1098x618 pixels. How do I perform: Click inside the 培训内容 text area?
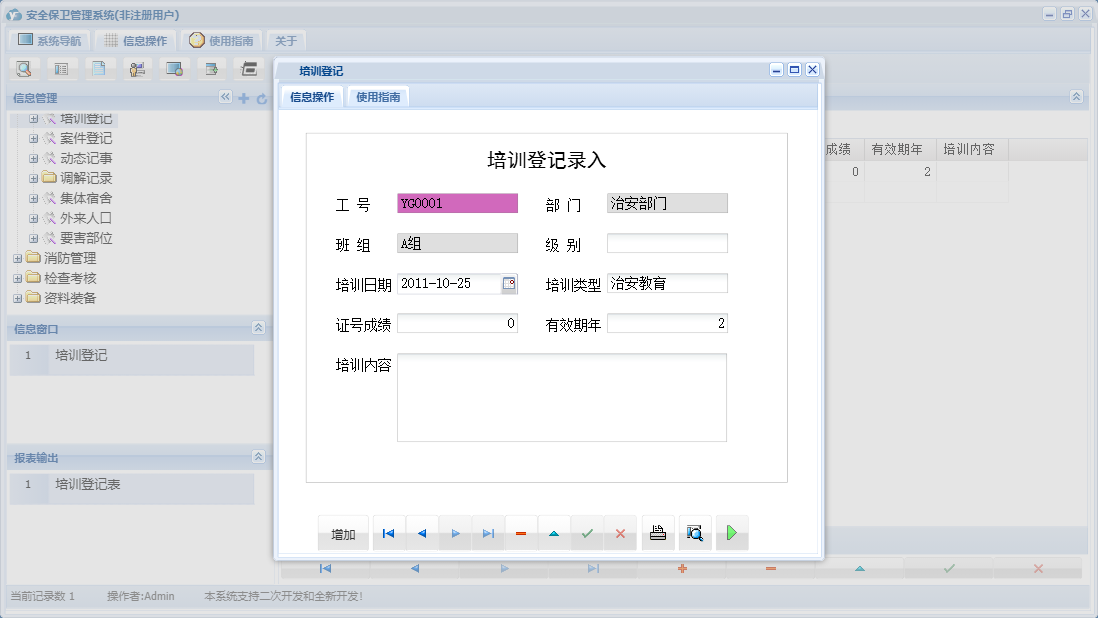tap(562, 397)
